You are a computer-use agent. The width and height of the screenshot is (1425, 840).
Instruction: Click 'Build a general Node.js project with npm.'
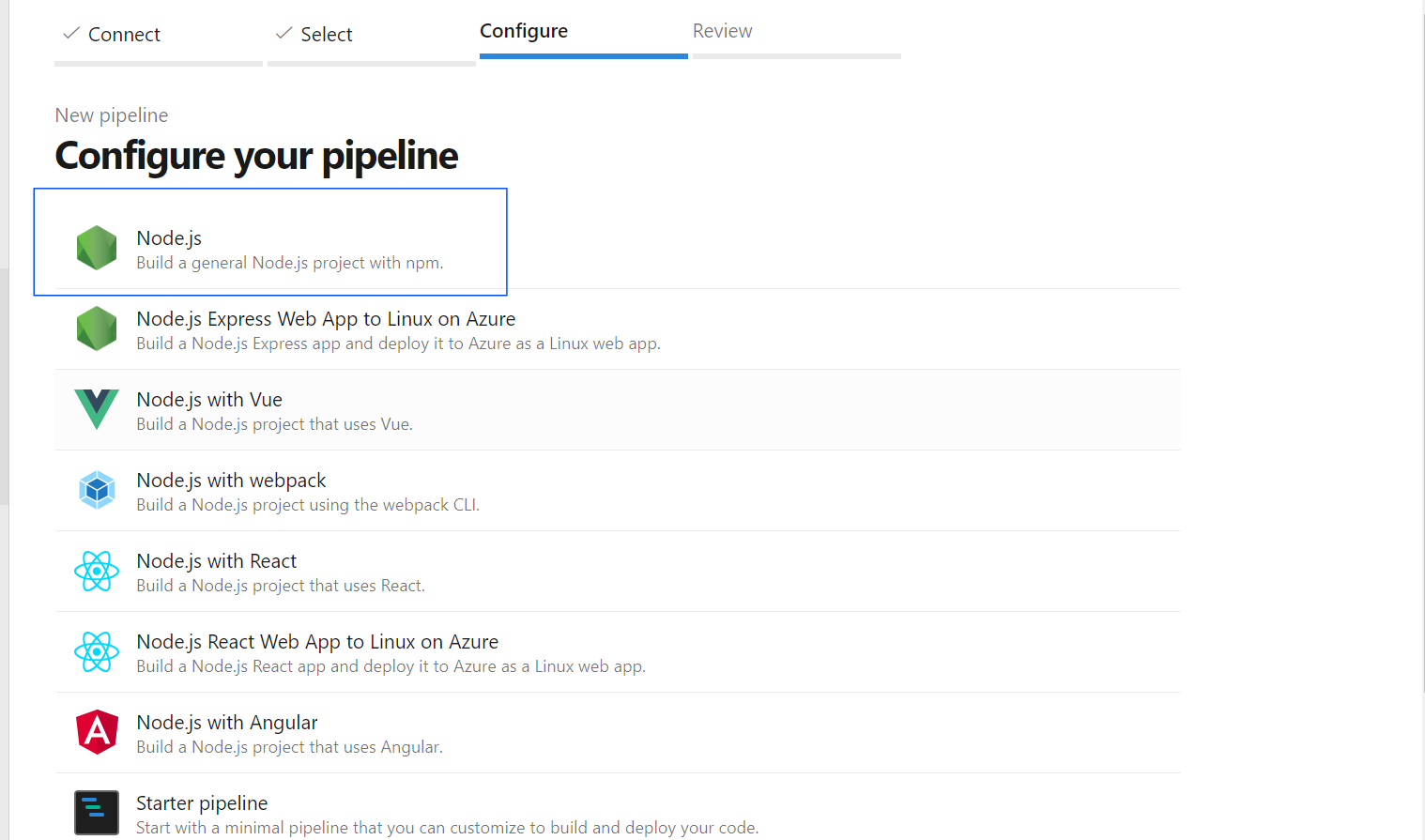tap(290, 263)
